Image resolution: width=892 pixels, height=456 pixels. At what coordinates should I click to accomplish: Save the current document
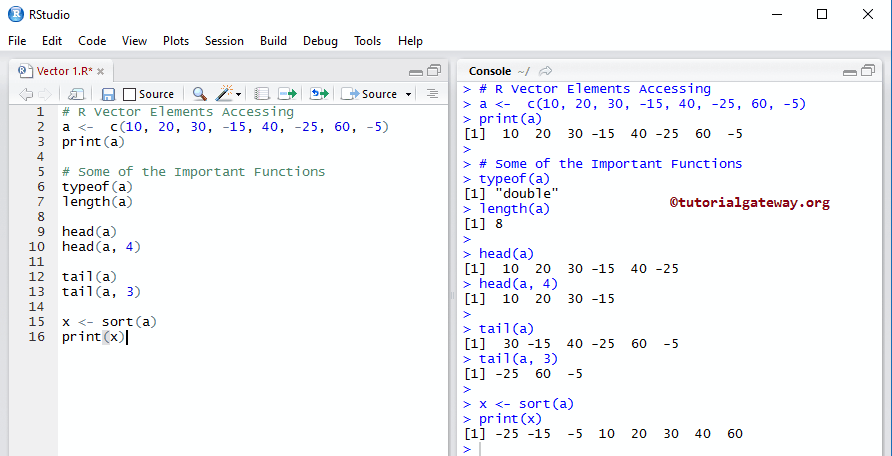pyautogui.click(x=108, y=94)
